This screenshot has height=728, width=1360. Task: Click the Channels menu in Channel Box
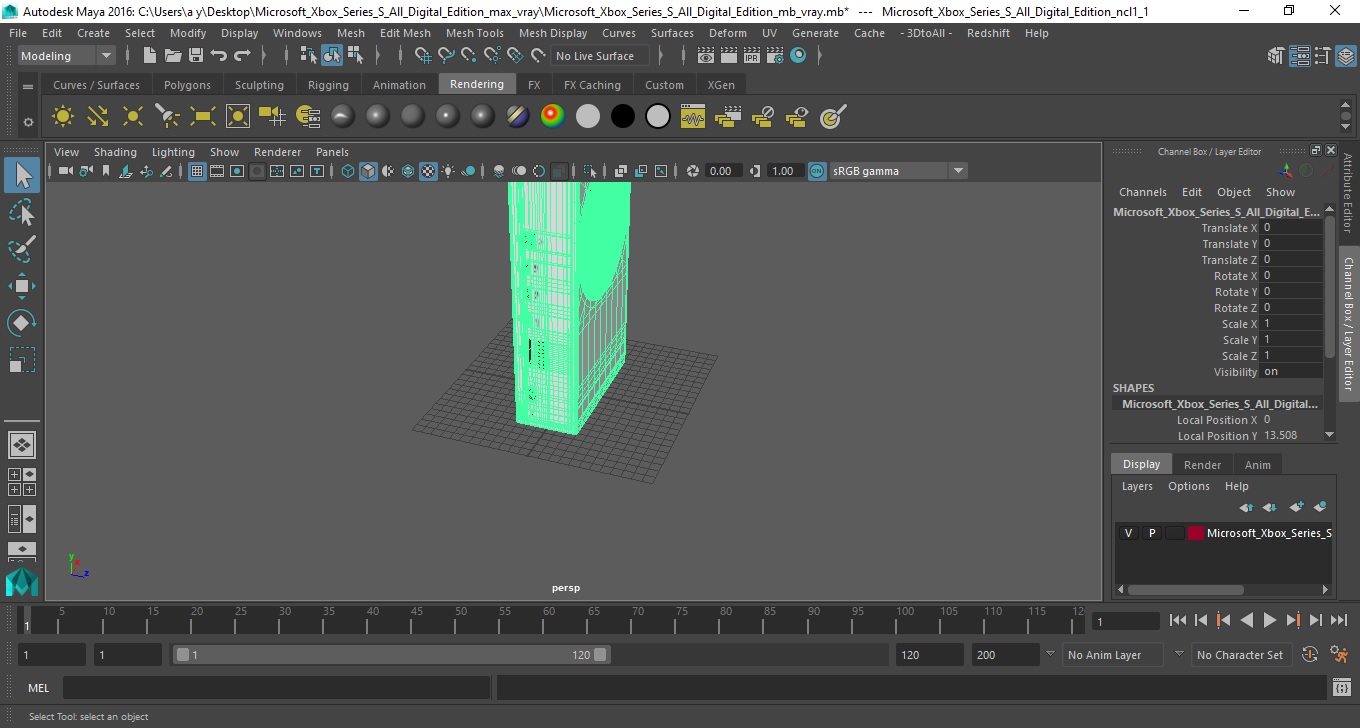click(x=1143, y=192)
